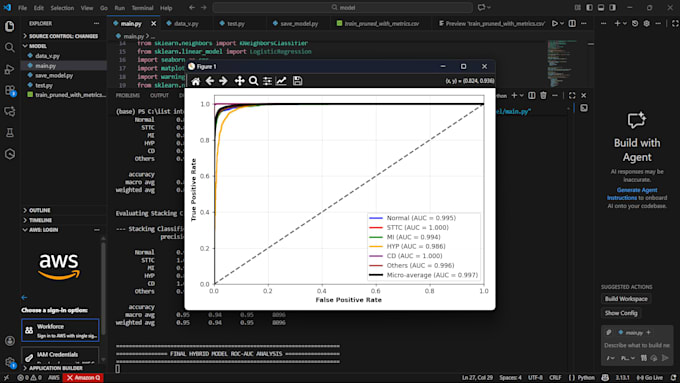This screenshot has width=680, height=383.
Task: Click the Build Workspace suggested action
Action: pos(626,299)
